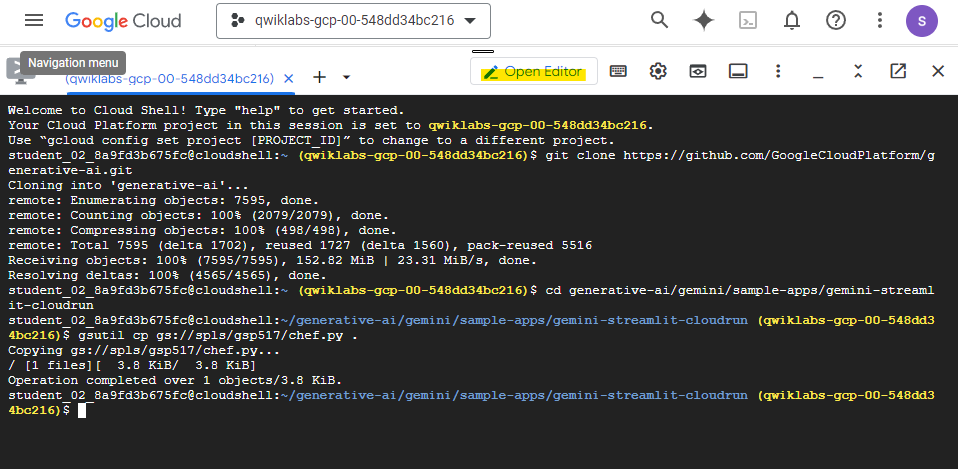Click 'remote: Enumerating objects: 7595, done.' line
Image resolution: width=958 pixels, height=469 pixels.
point(164,200)
